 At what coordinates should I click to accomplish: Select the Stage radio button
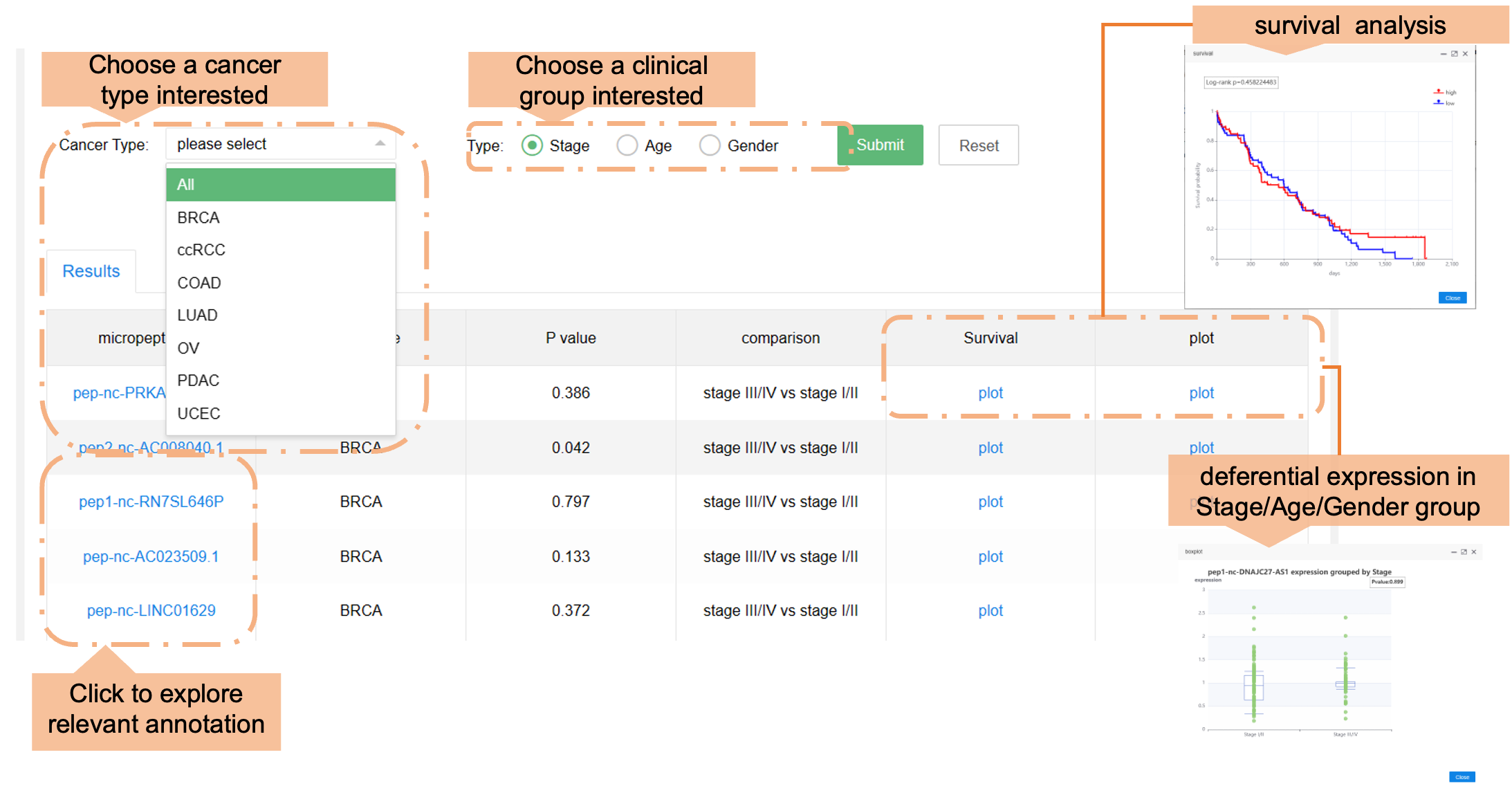tap(532, 145)
